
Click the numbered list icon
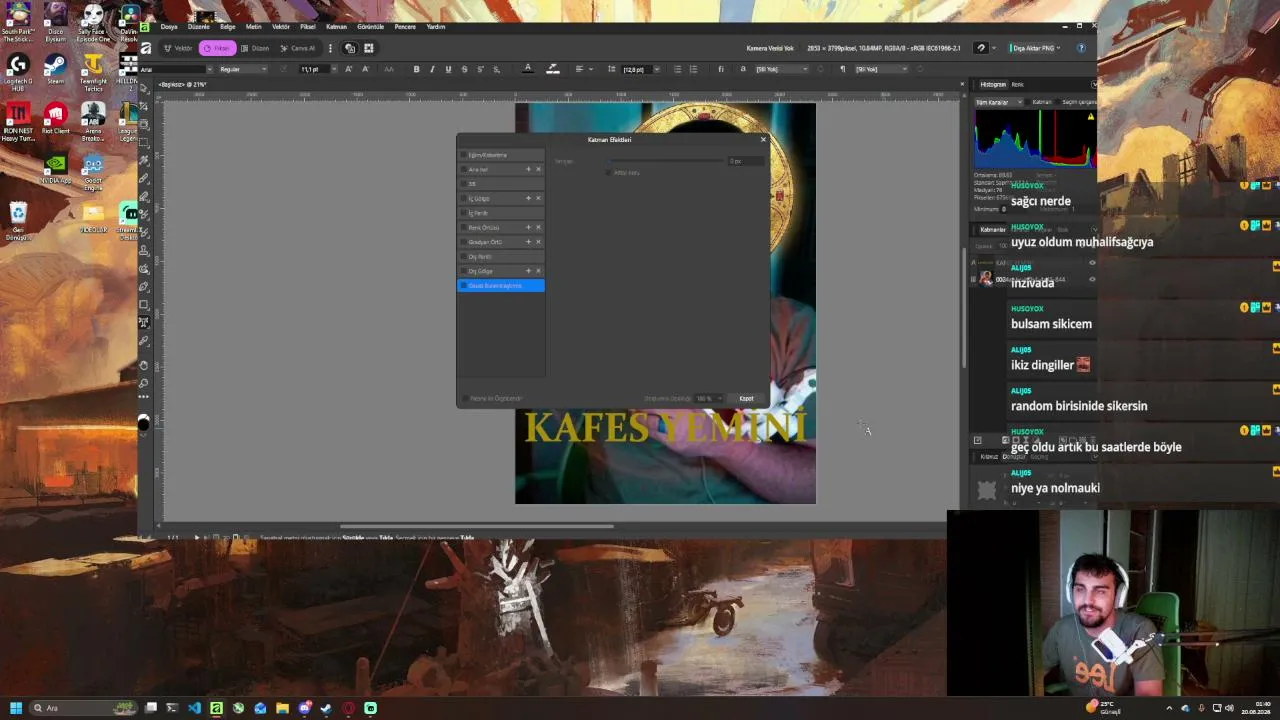click(693, 69)
